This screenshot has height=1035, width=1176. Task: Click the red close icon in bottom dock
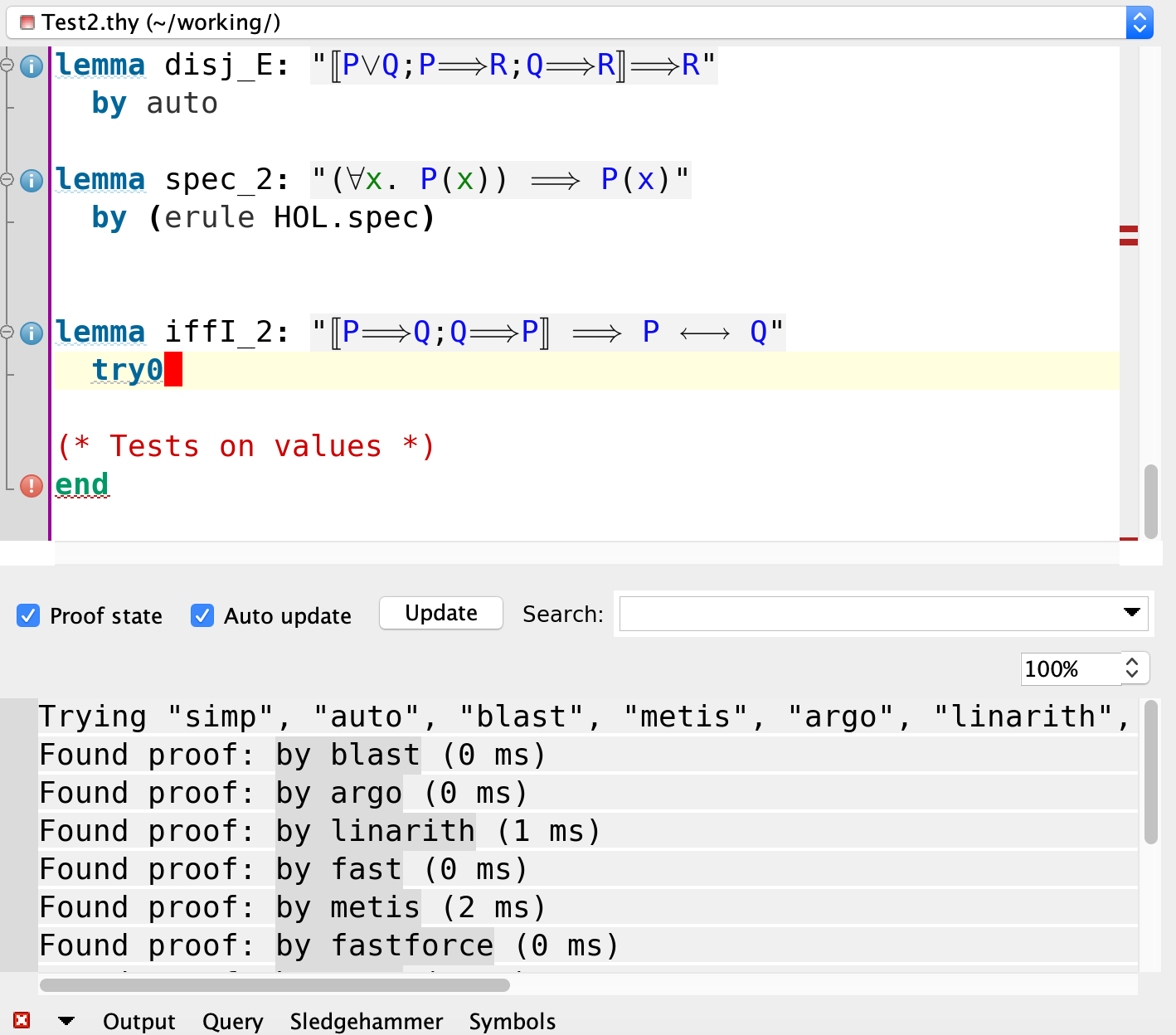[22, 1020]
